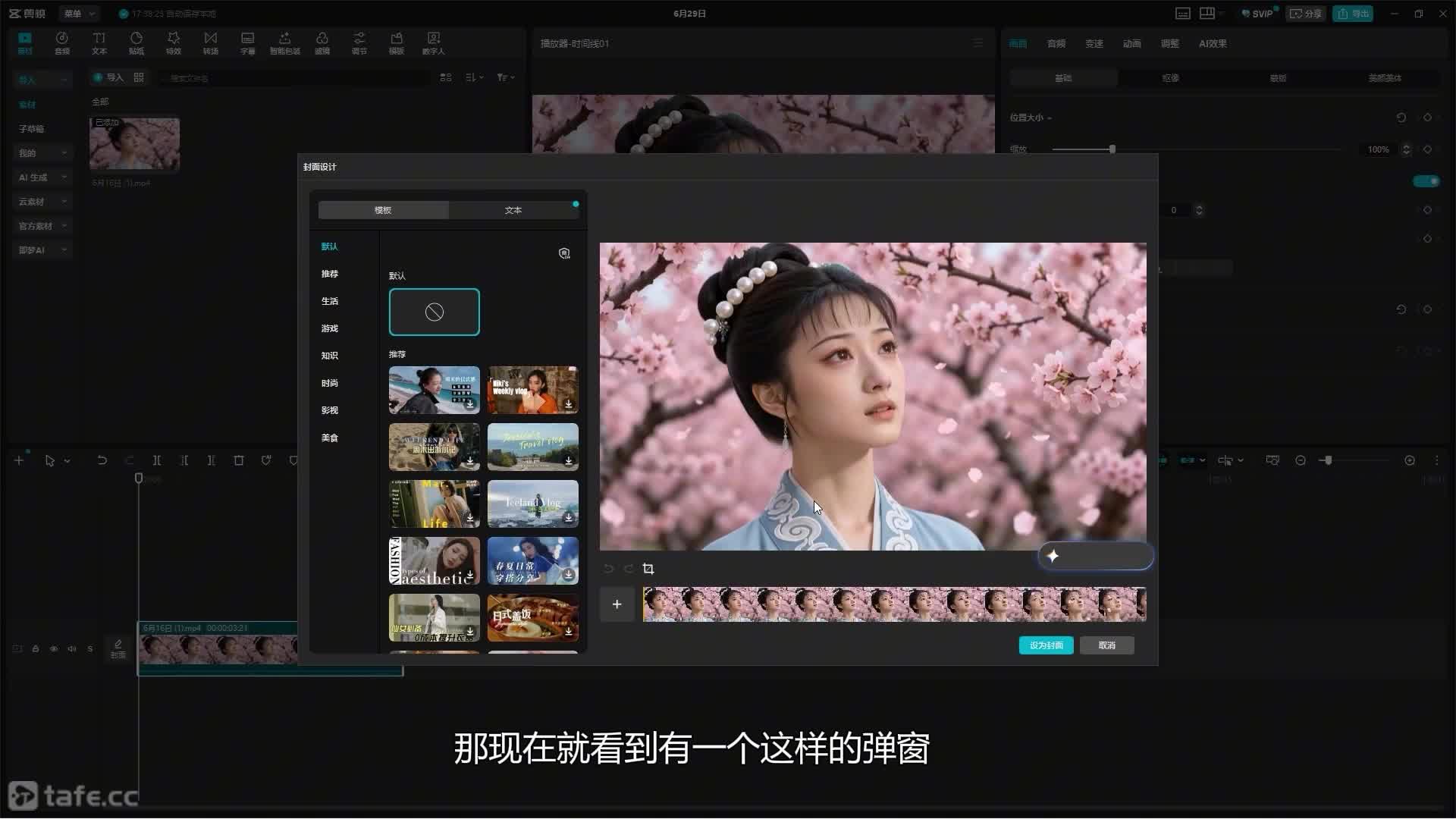Choose the Iceland Vlog cover template thumbnail
The width and height of the screenshot is (1456, 819).
pos(532,504)
